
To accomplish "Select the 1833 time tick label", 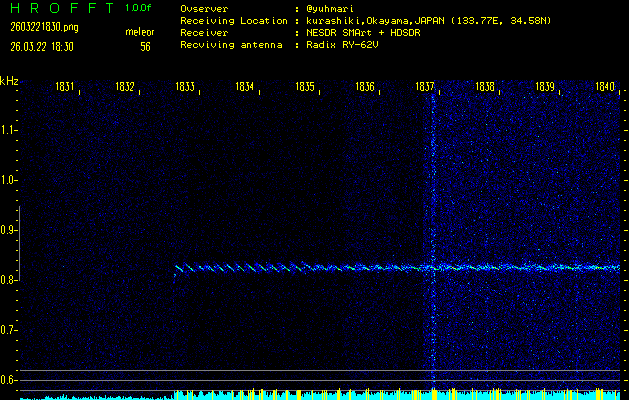I will 184,87.
